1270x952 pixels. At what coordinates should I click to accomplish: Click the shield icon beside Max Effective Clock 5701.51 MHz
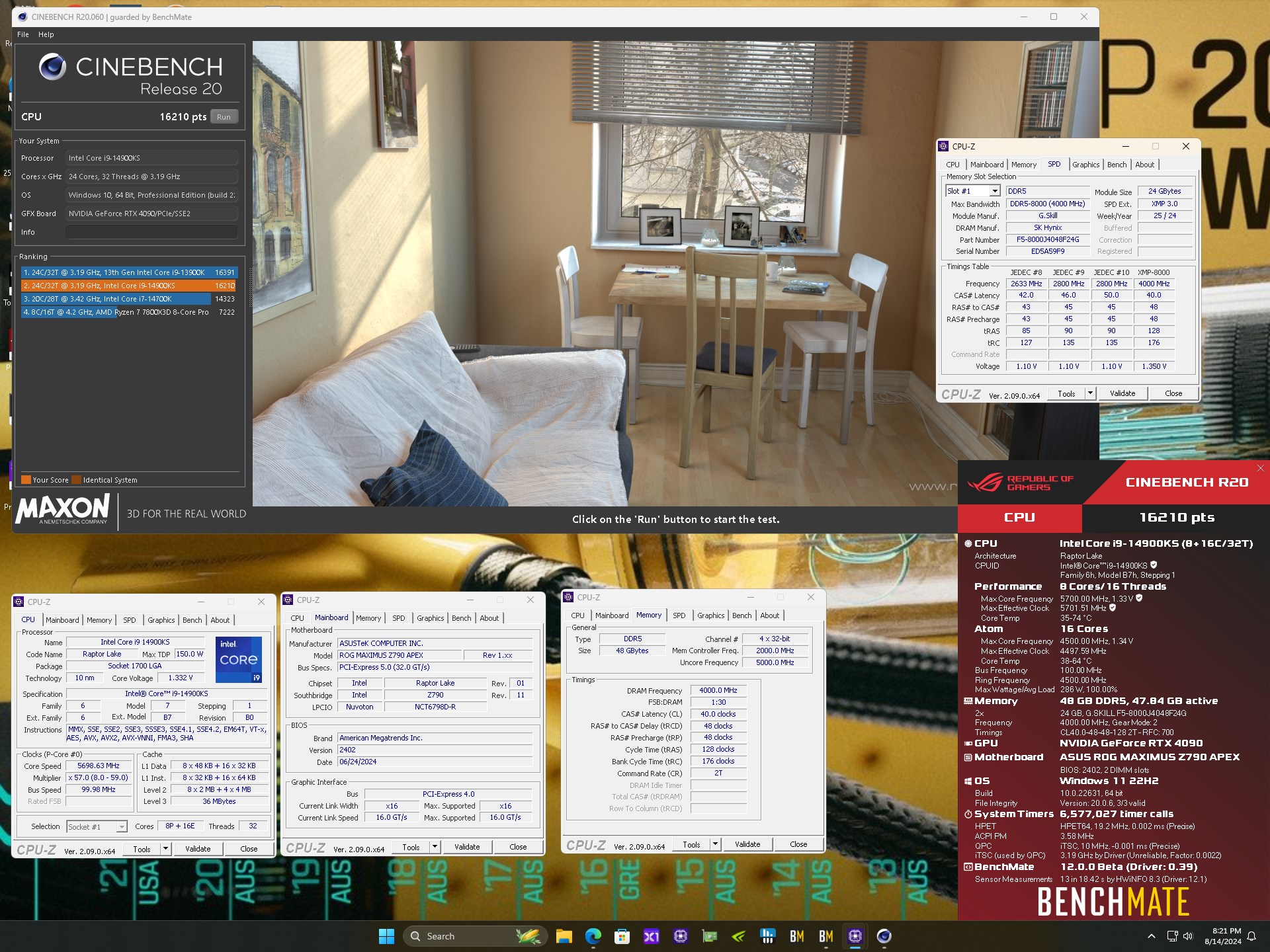click(x=1113, y=608)
